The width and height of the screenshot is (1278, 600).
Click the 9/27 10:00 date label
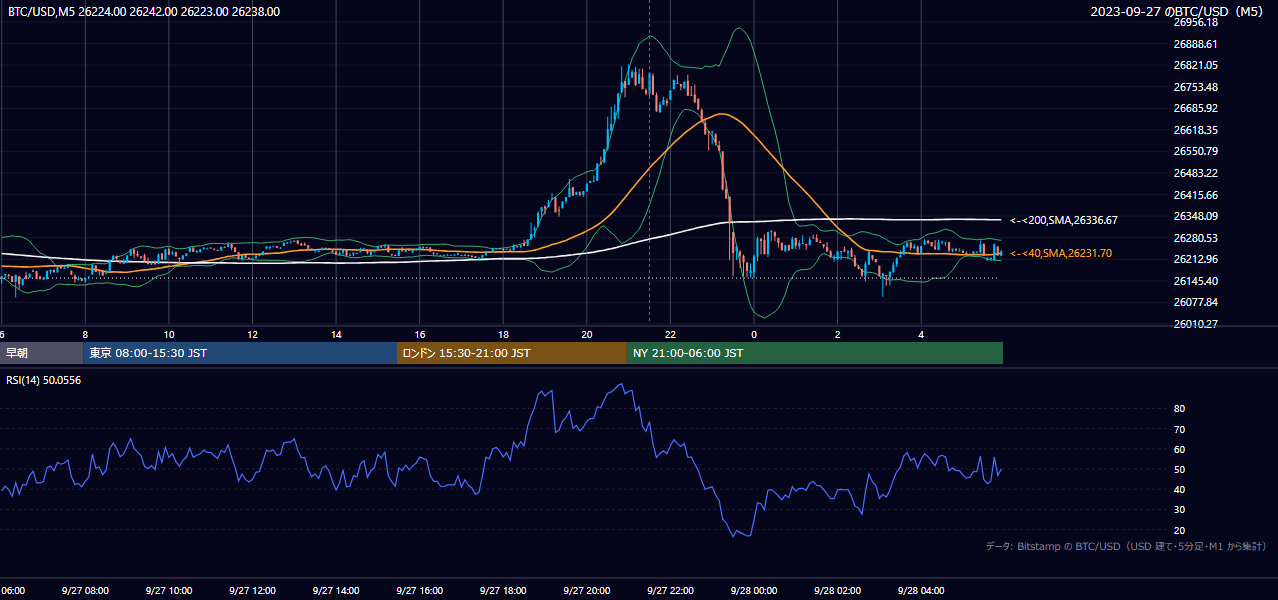[x=168, y=590]
